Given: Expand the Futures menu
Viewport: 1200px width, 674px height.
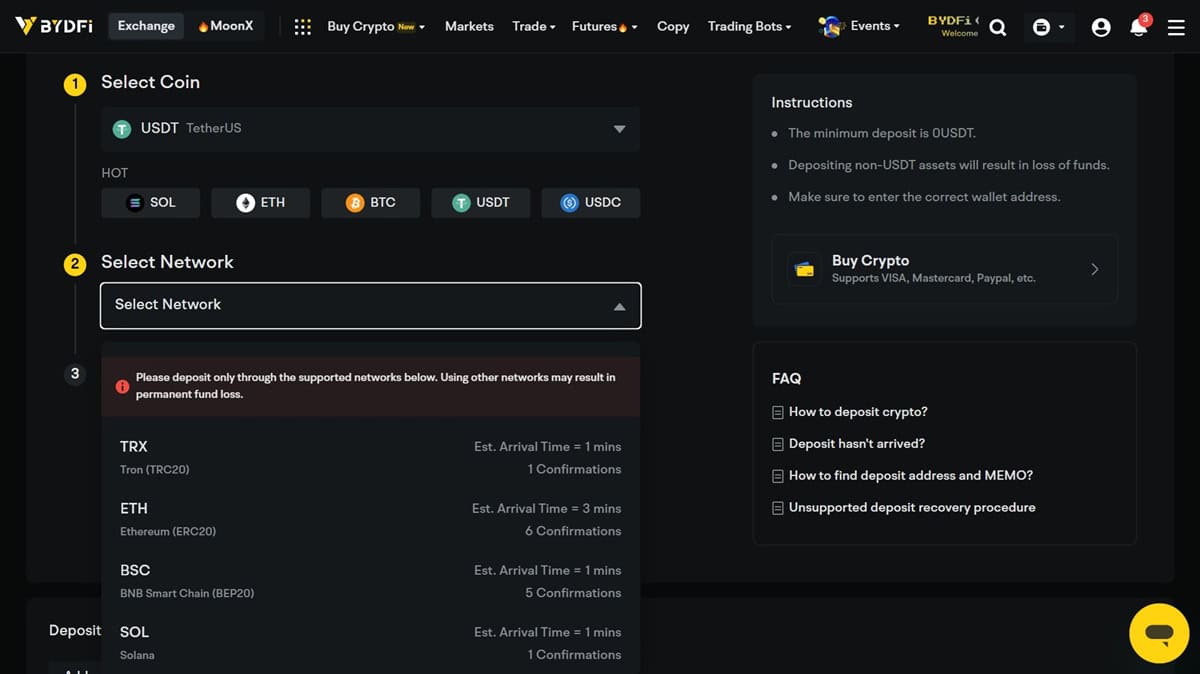Looking at the screenshot, I should click(605, 27).
